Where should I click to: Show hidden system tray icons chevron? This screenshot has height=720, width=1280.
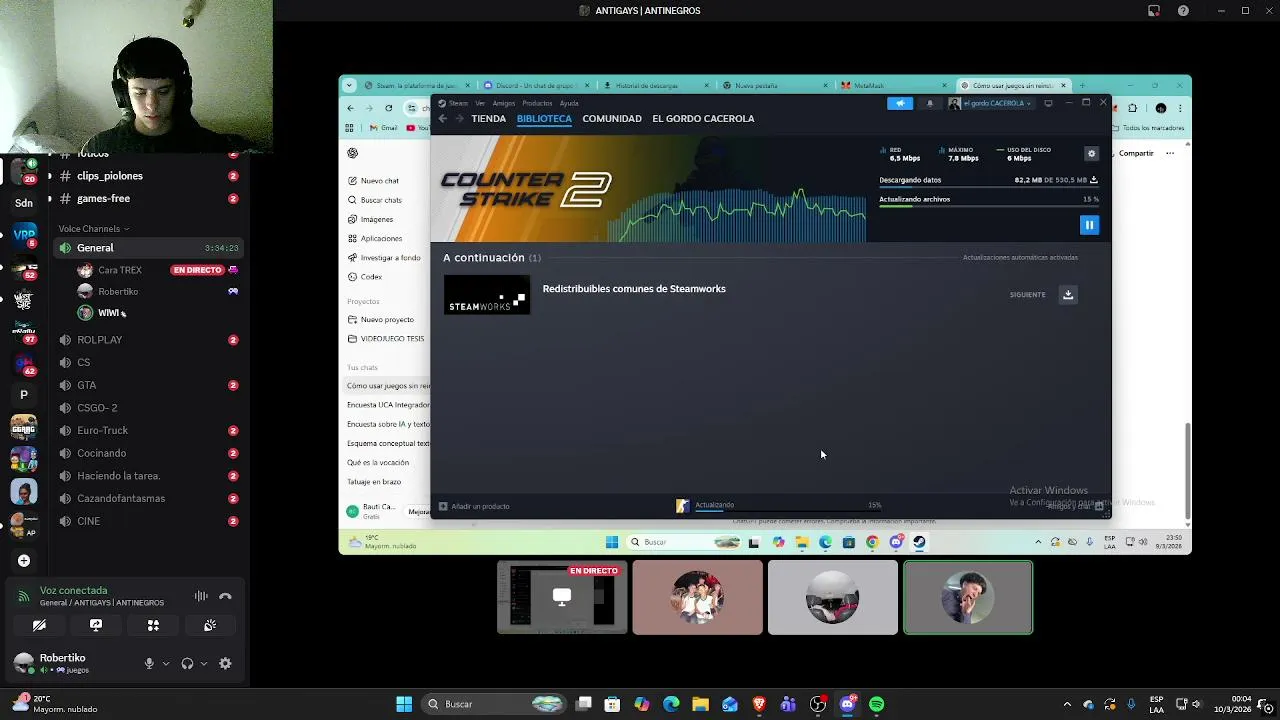[1067, 704]
